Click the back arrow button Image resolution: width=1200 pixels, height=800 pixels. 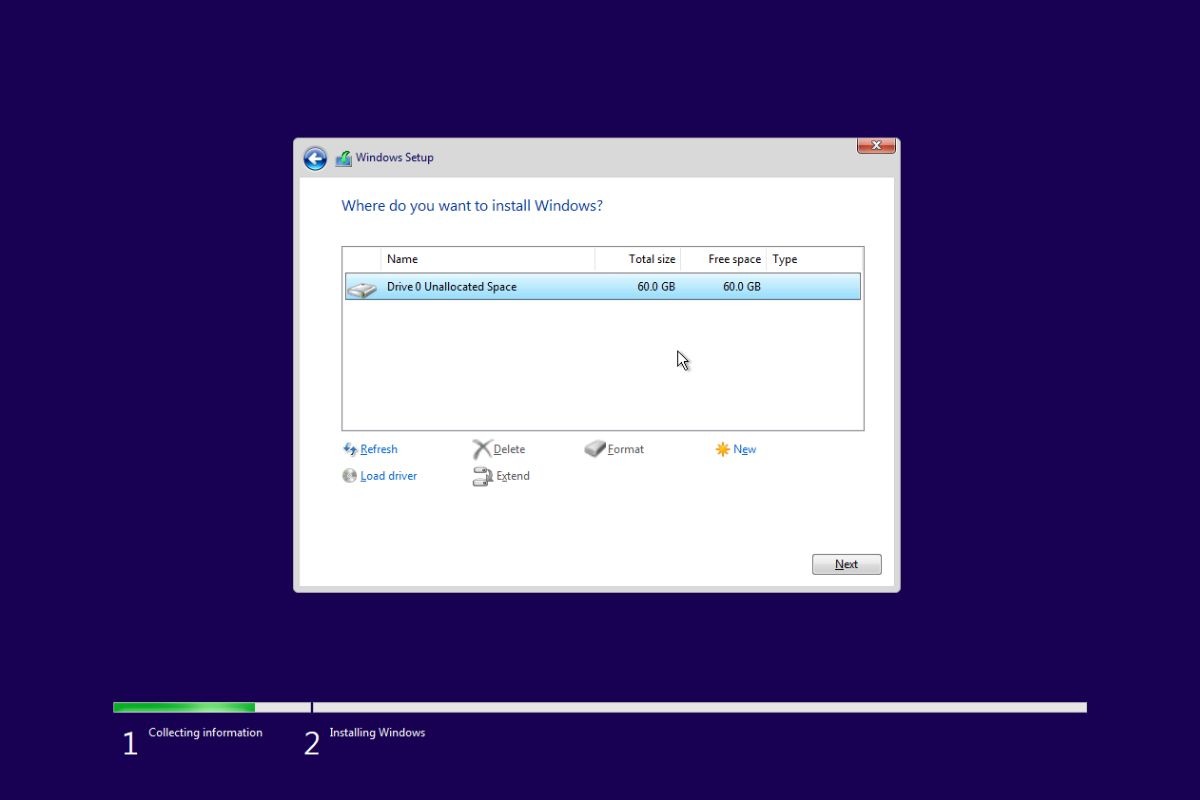pyautogui.click(x=315, y=158)
